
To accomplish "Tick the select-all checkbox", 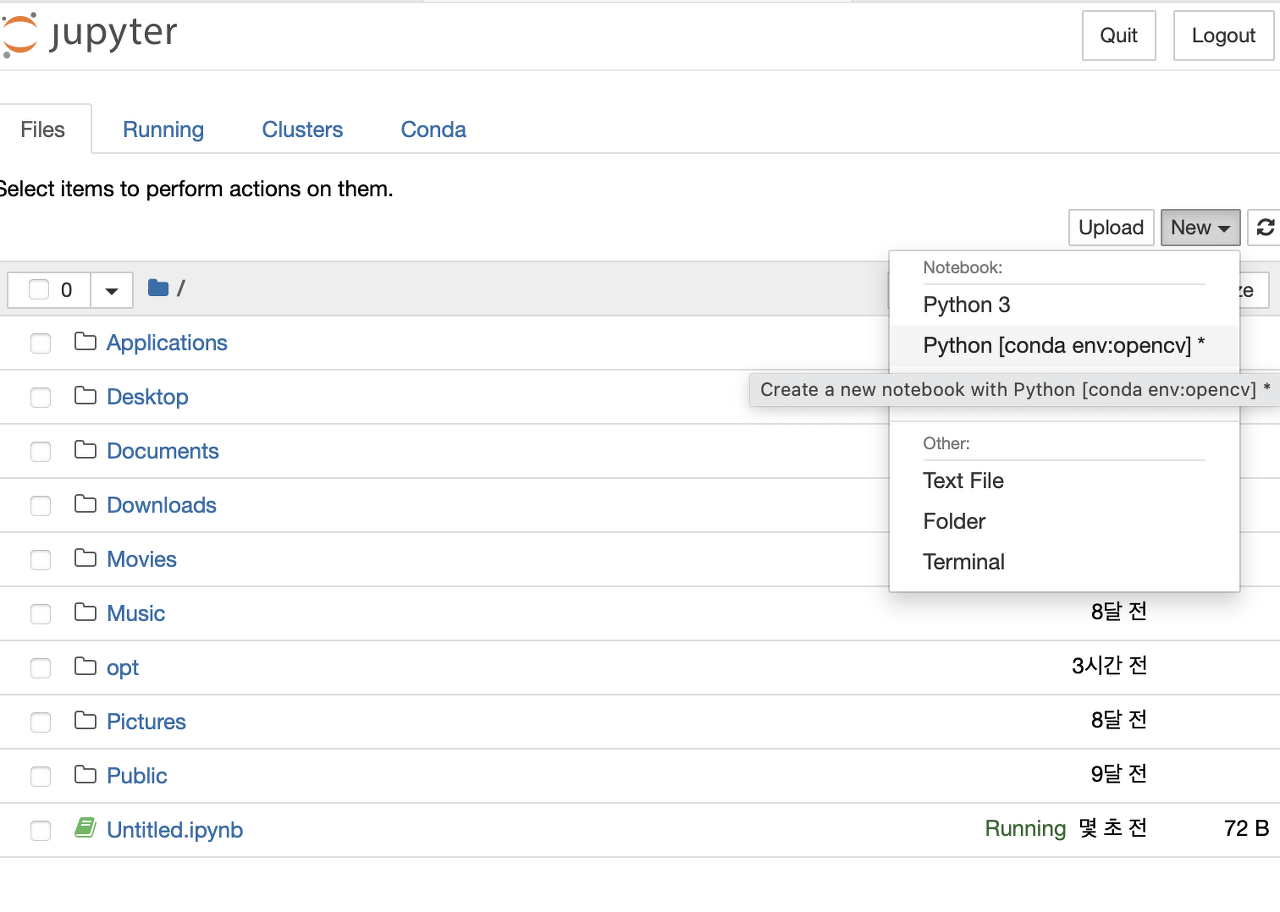I will (39, 290).
